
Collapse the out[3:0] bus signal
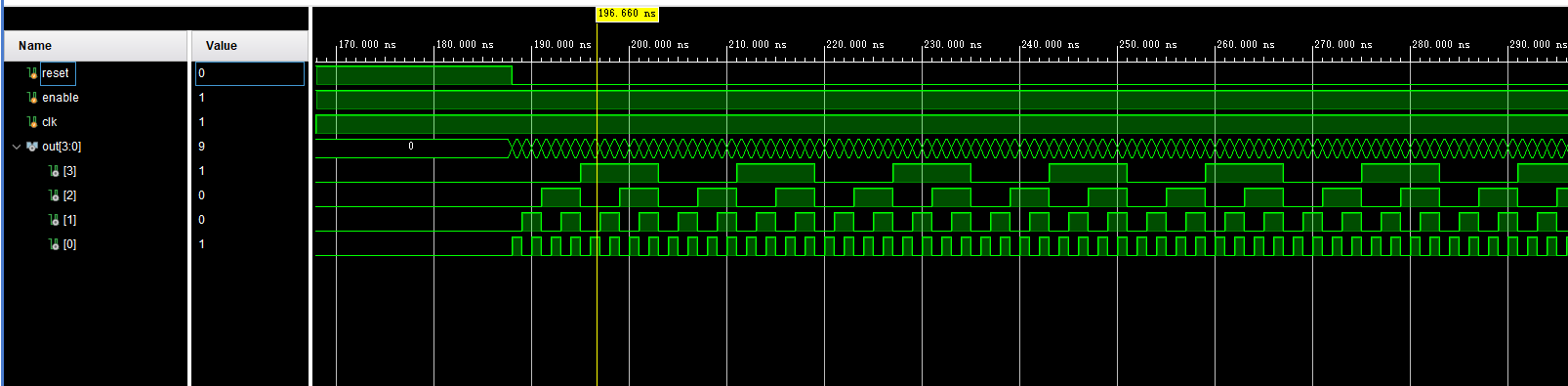coord(17,147)
